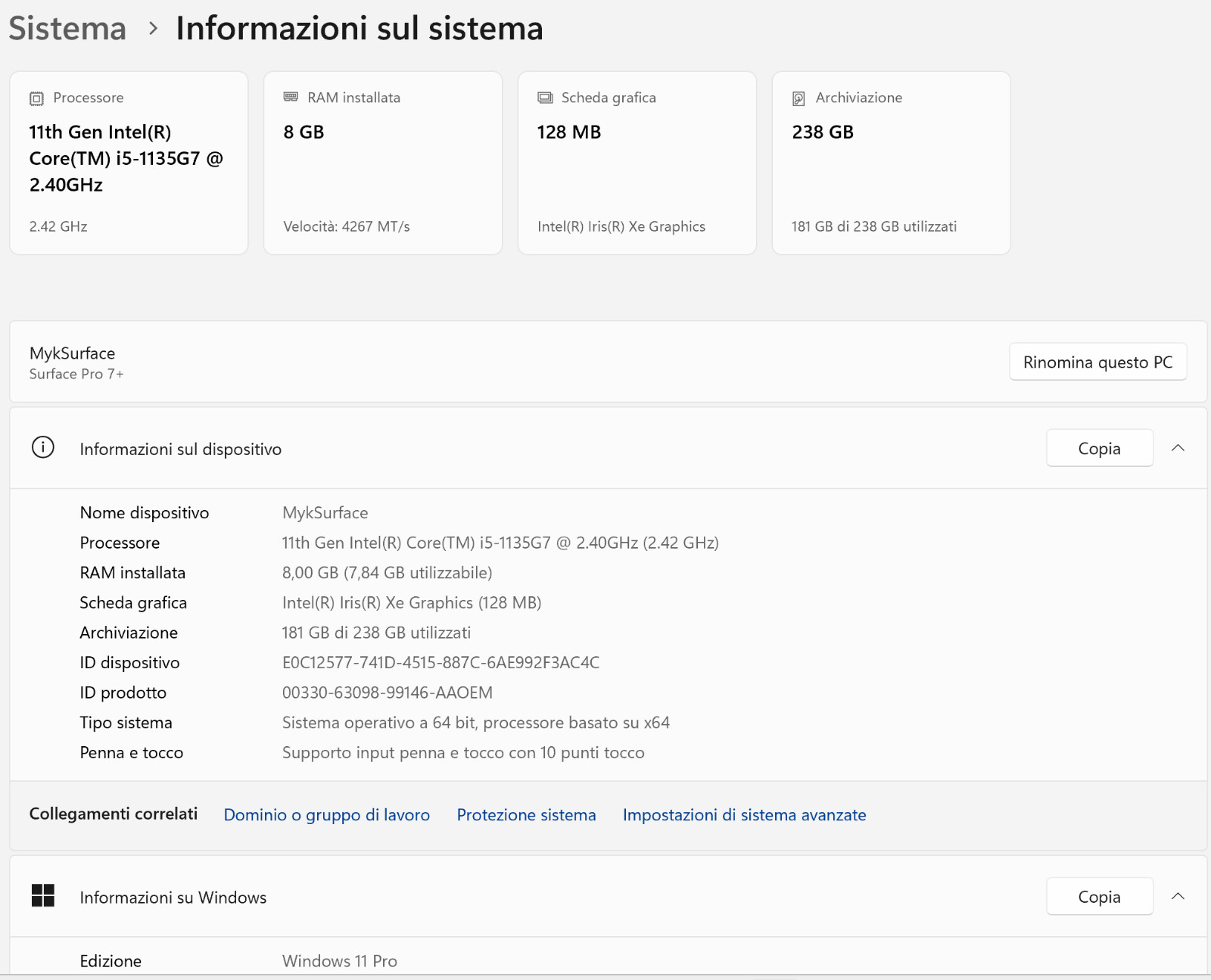Viewport: 1211px width, 980px height.
Task: Click the ID dispositivo value E0C12577
Action: click(x=441, y=662)
